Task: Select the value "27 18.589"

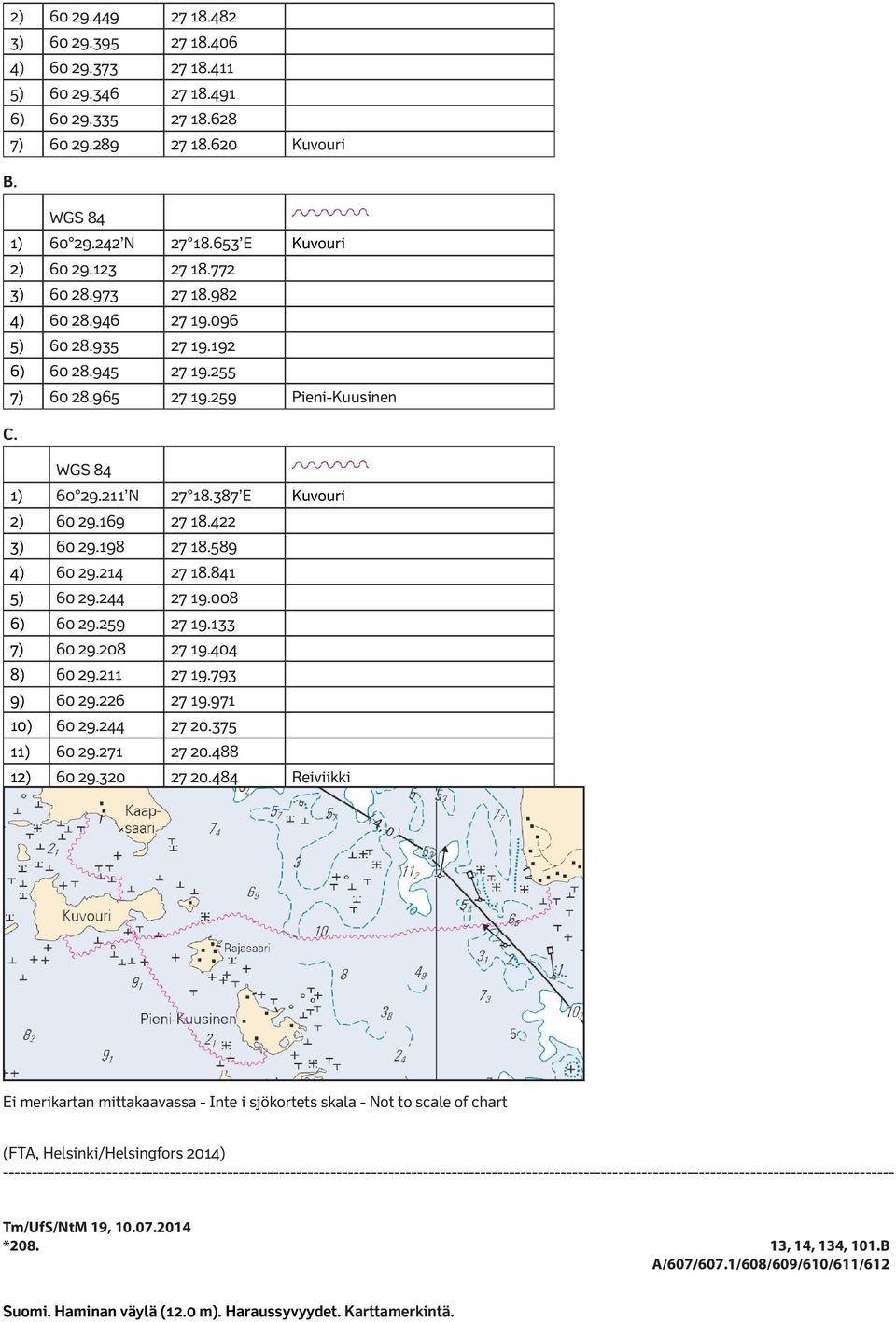Action: (x=203, y=547)
